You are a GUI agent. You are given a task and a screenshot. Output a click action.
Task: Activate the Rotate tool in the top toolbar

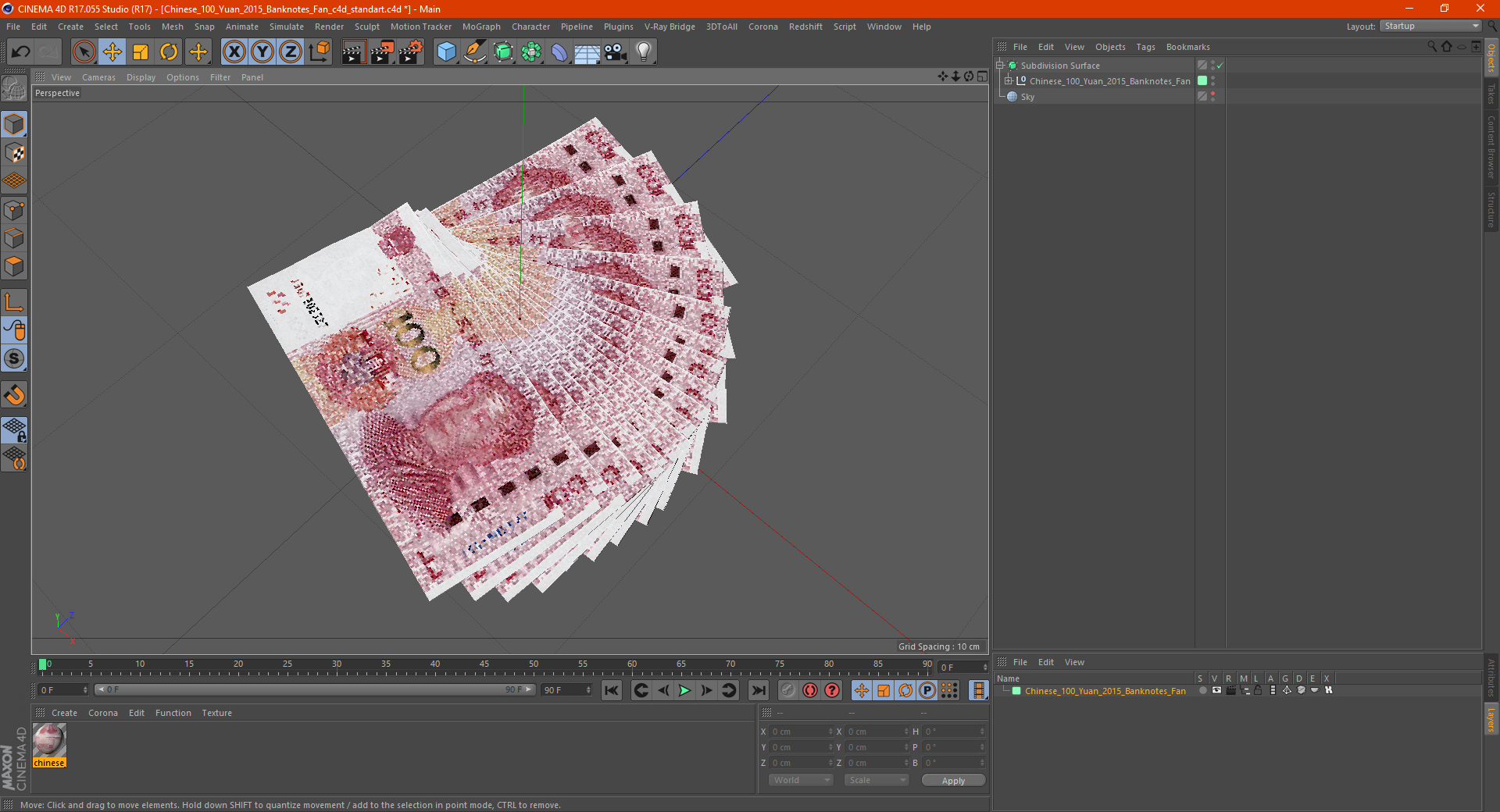point(169,52)
